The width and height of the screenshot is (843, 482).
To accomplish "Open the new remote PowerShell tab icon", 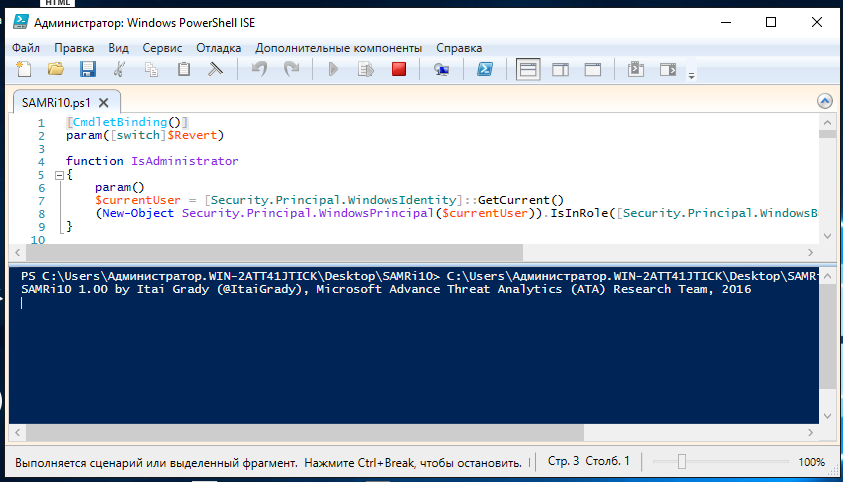I will (441, 70).
